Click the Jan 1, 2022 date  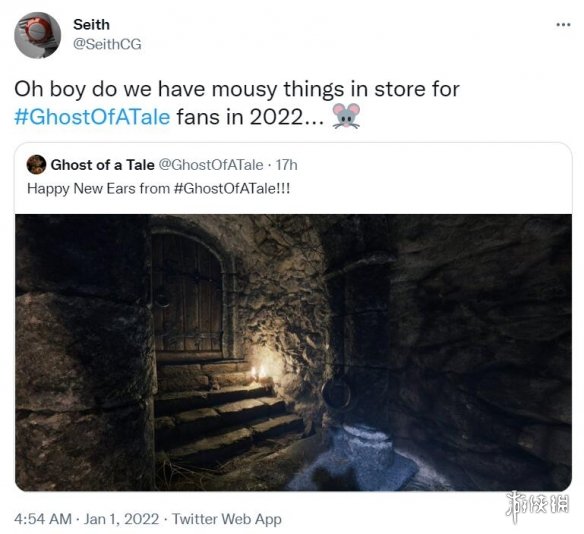pos(121,519)
